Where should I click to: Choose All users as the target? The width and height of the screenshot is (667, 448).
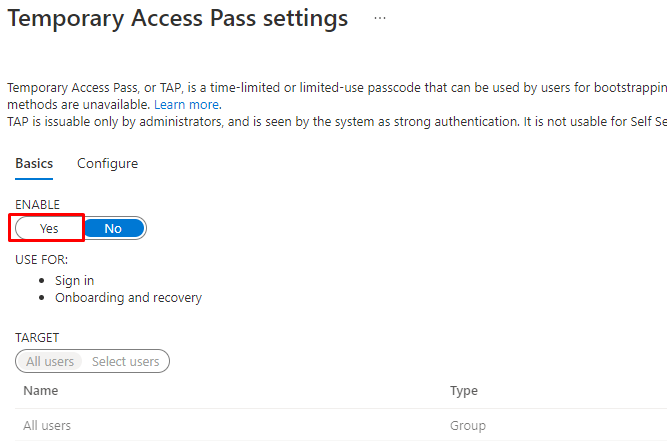tap(50, 361)
